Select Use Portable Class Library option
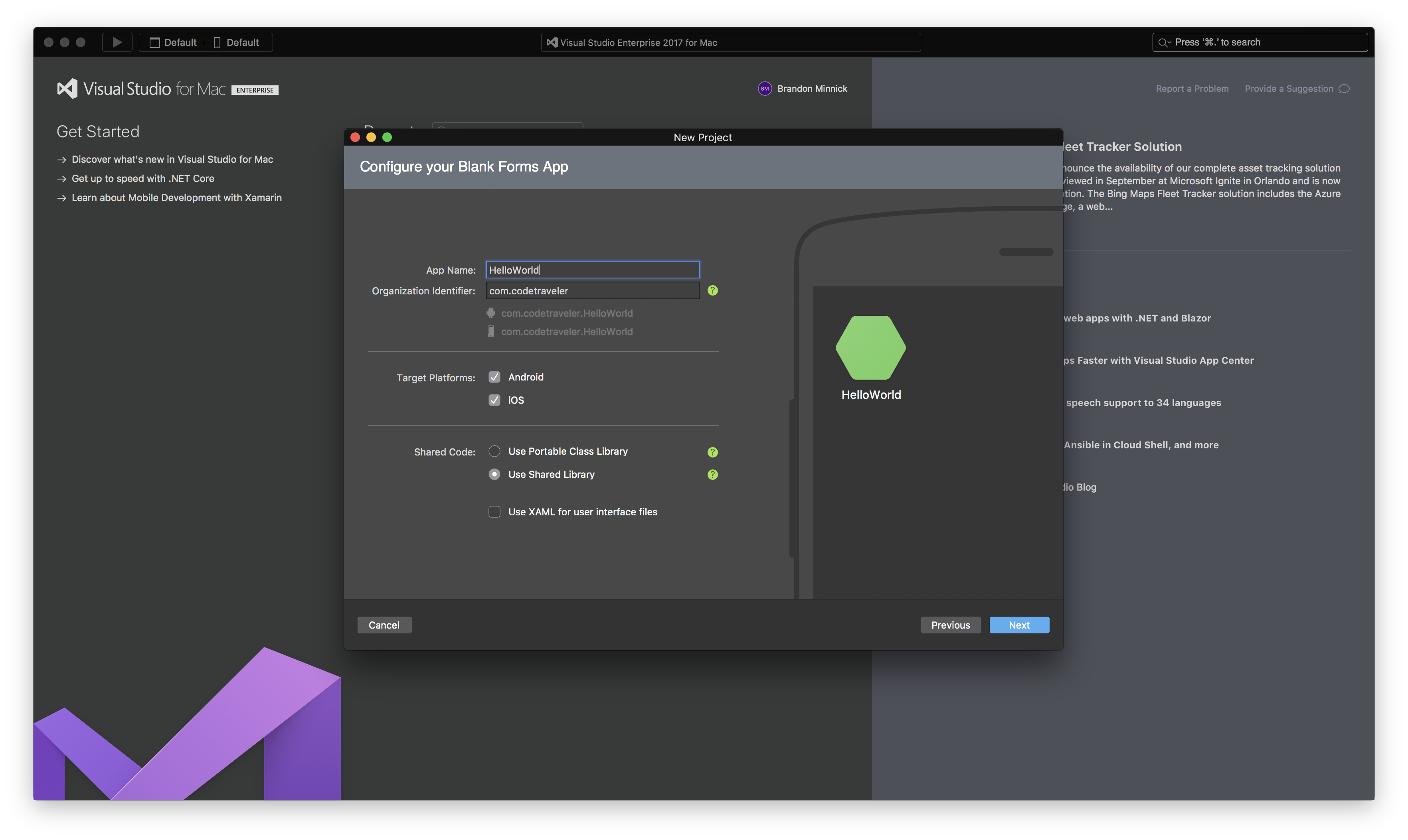 click(494, 451)
